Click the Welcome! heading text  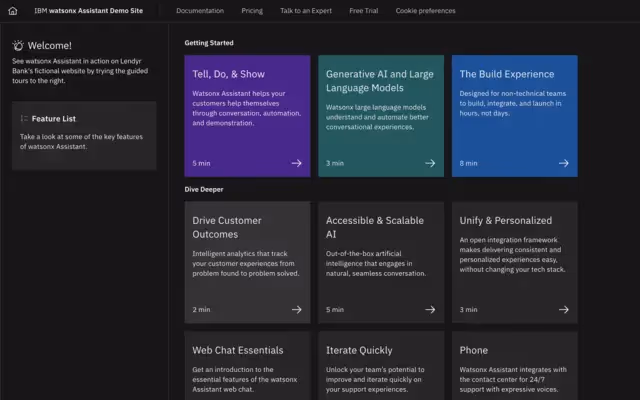pyautogui.click(x=50, y=45)
